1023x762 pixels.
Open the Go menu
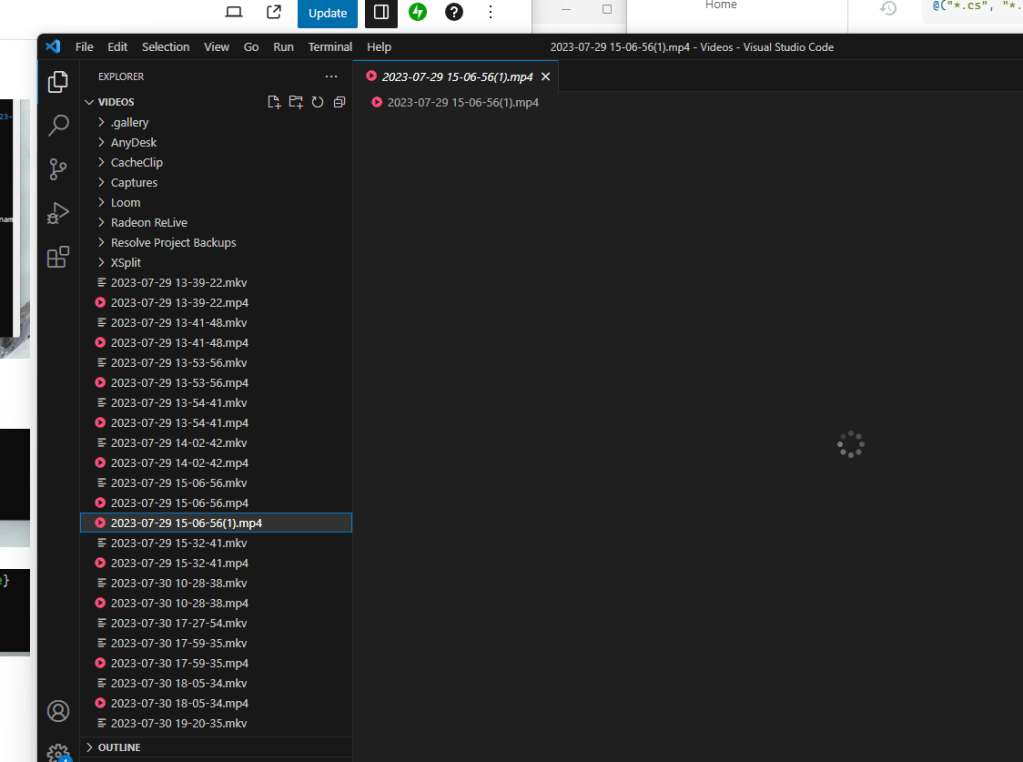251,47
